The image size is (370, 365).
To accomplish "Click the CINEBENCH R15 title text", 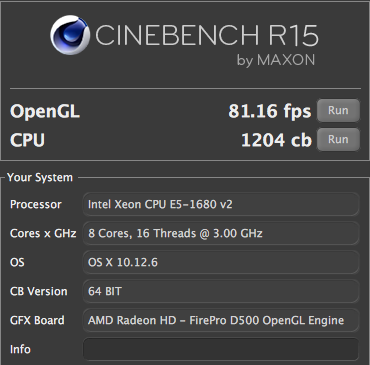I will coord(207,35).
